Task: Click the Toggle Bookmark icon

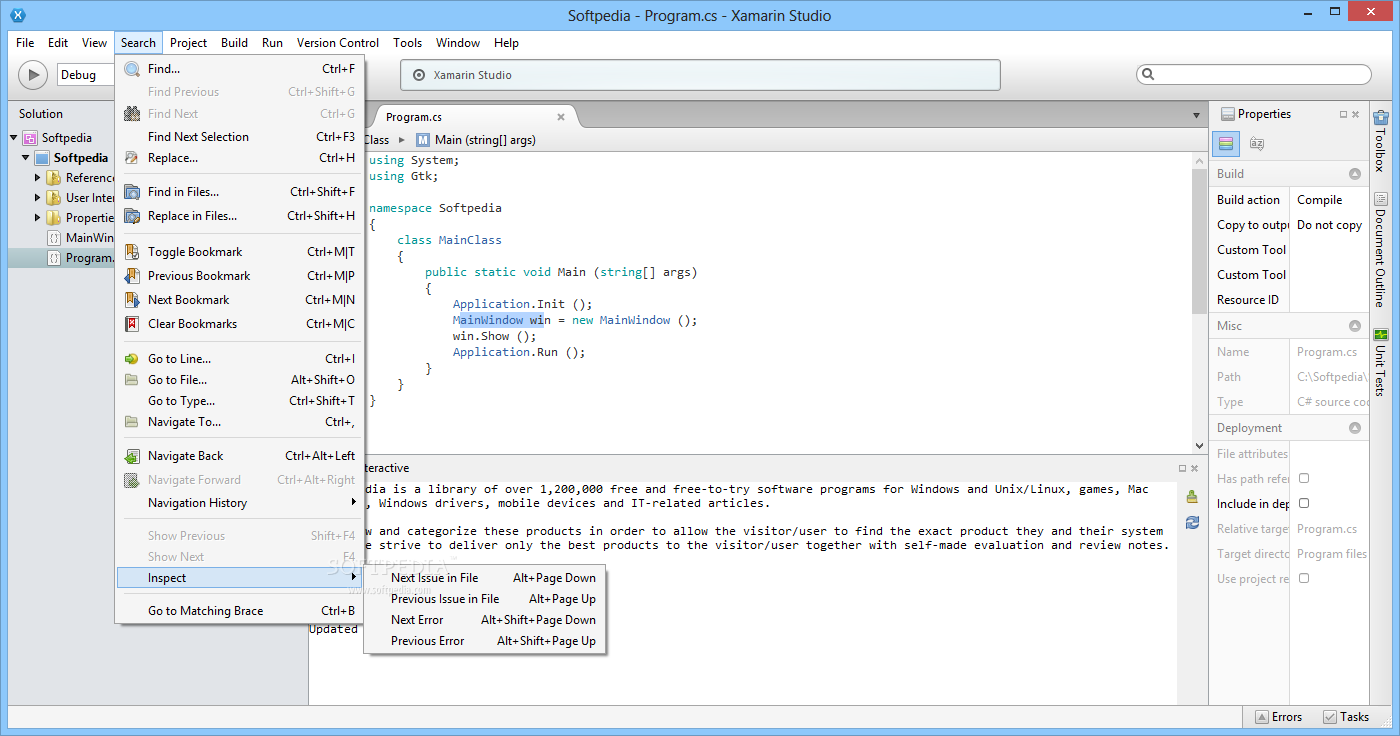Action: click(x=131, y=252)
